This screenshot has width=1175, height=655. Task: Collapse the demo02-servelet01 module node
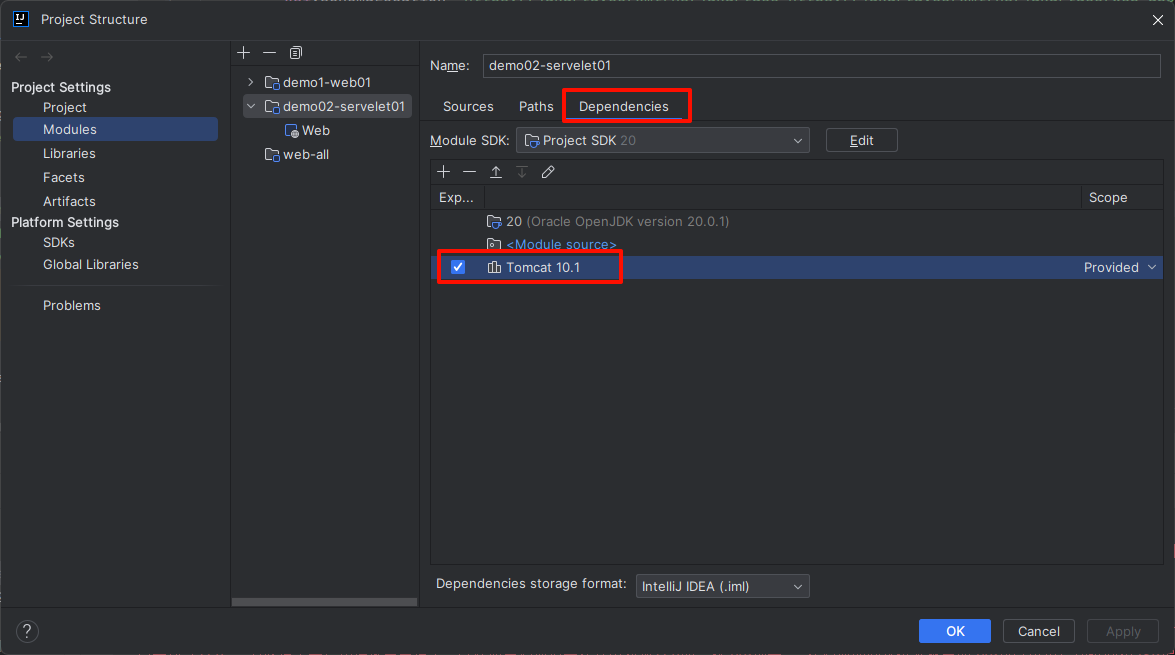(251, 106)
